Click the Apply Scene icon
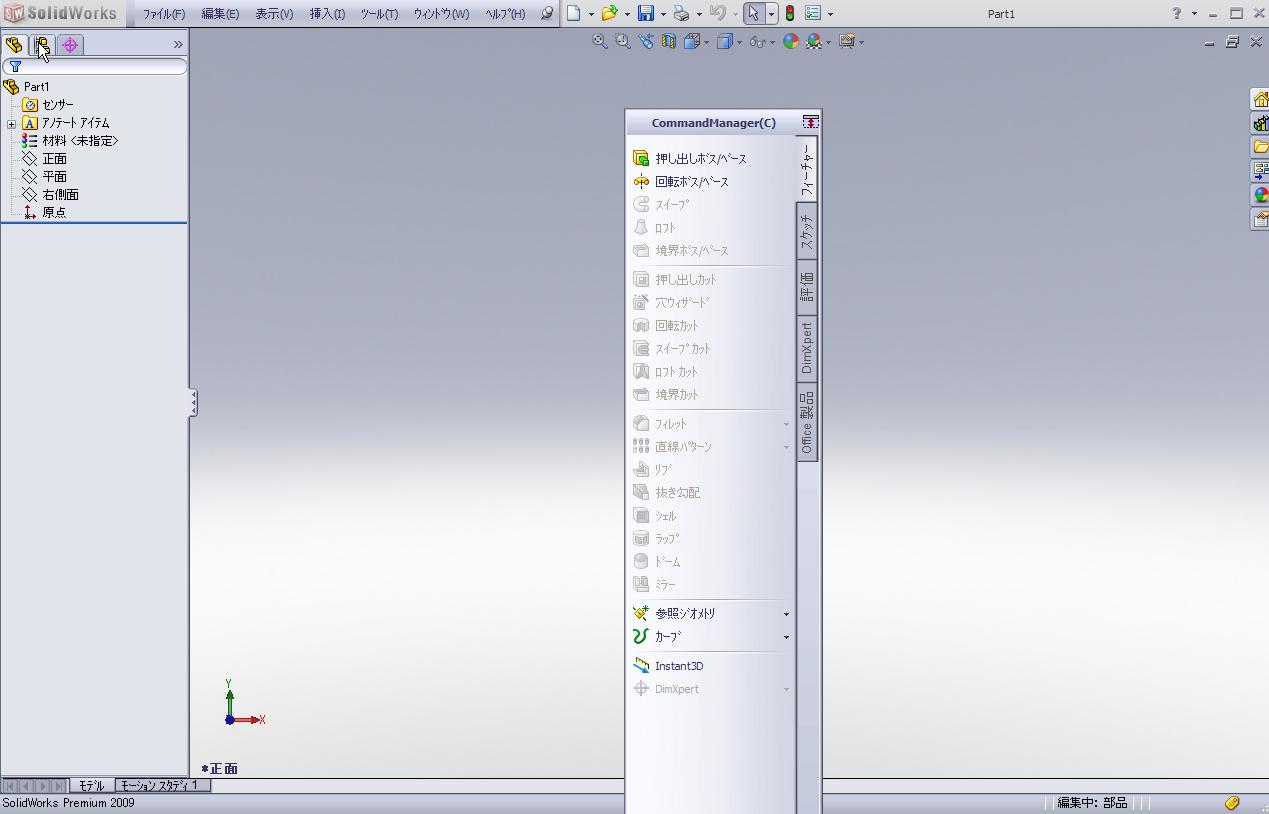 tap(814, 42)
